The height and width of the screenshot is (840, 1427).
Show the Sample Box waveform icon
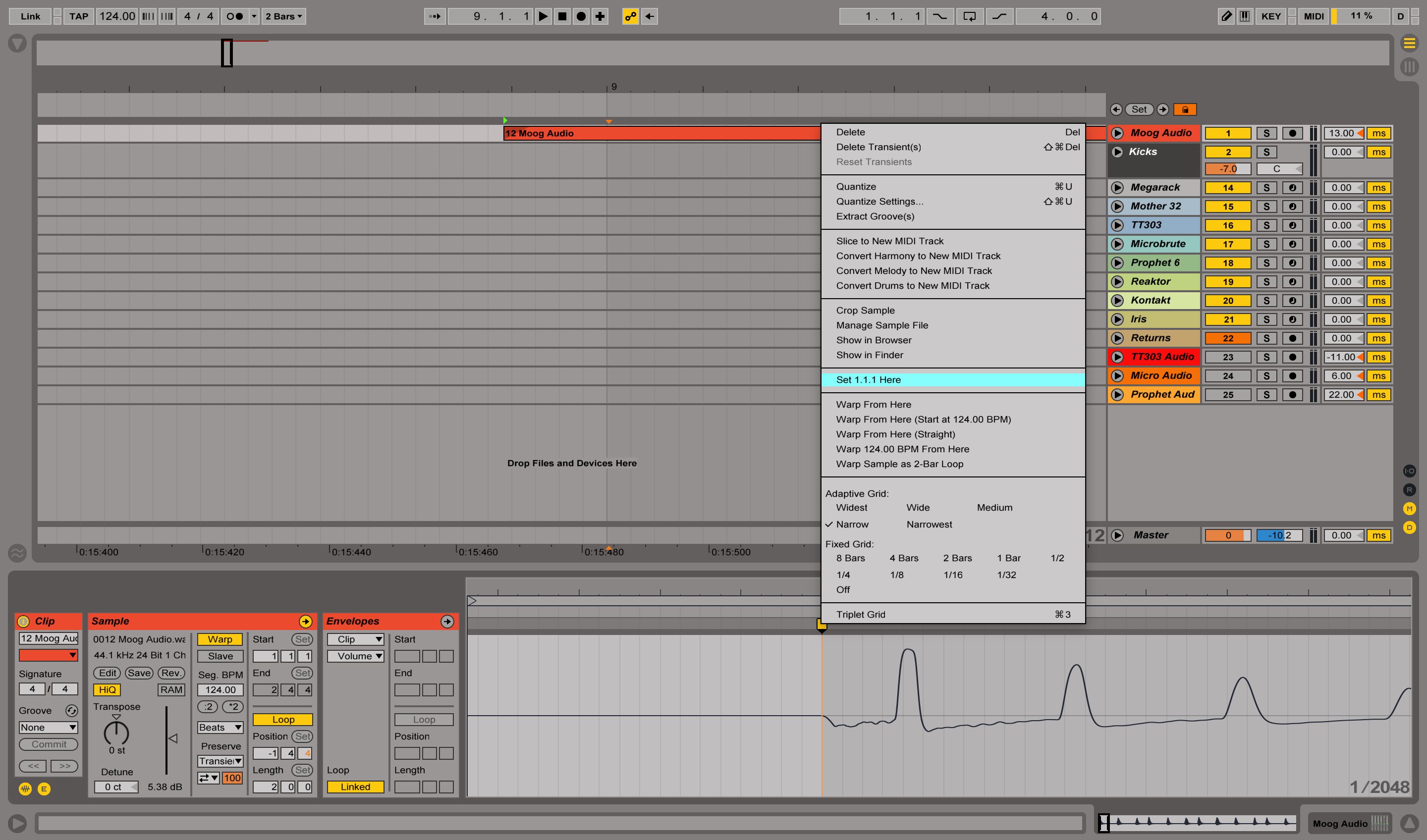25,788
